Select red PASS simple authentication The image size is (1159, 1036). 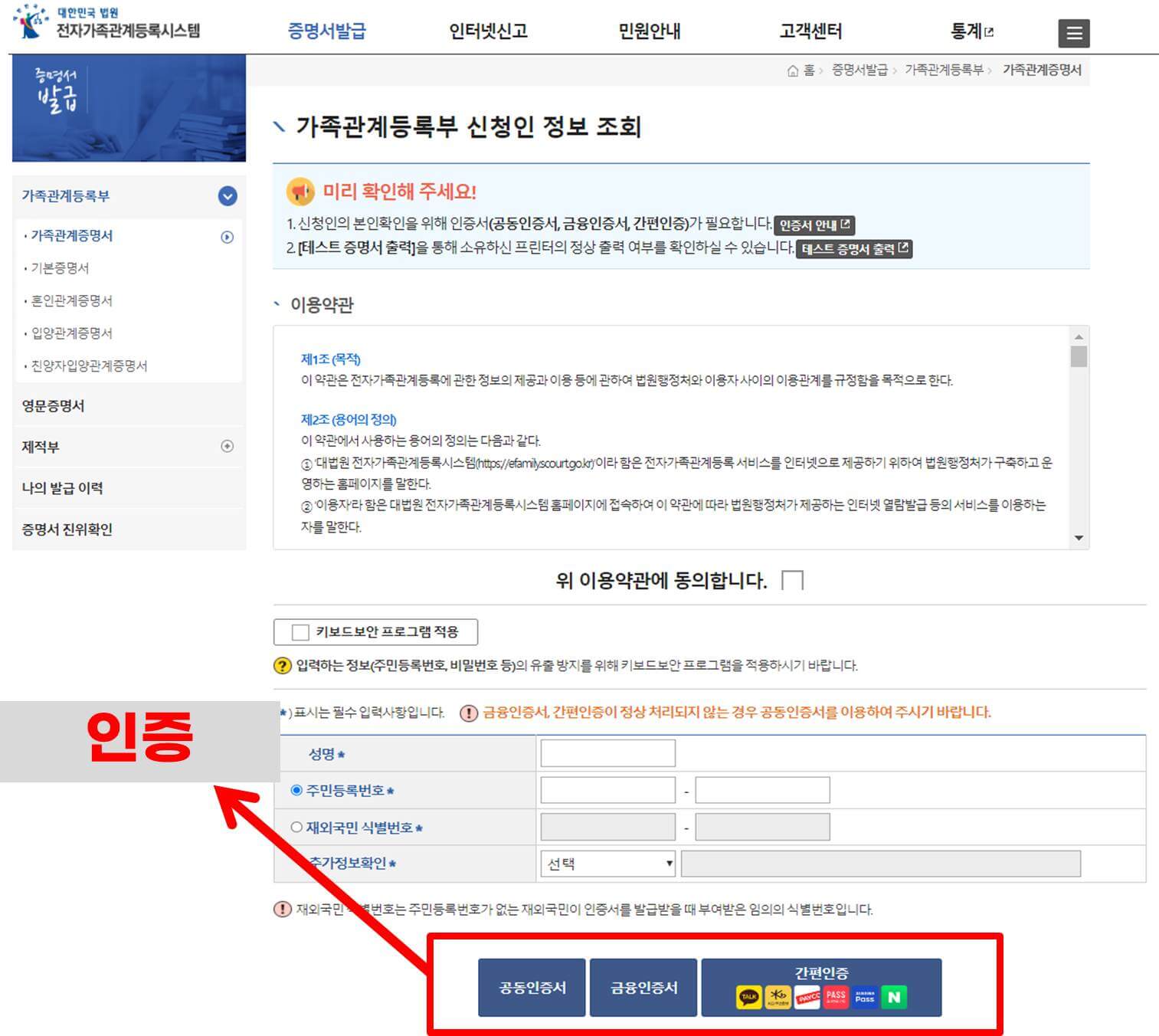tap(835, 996)
